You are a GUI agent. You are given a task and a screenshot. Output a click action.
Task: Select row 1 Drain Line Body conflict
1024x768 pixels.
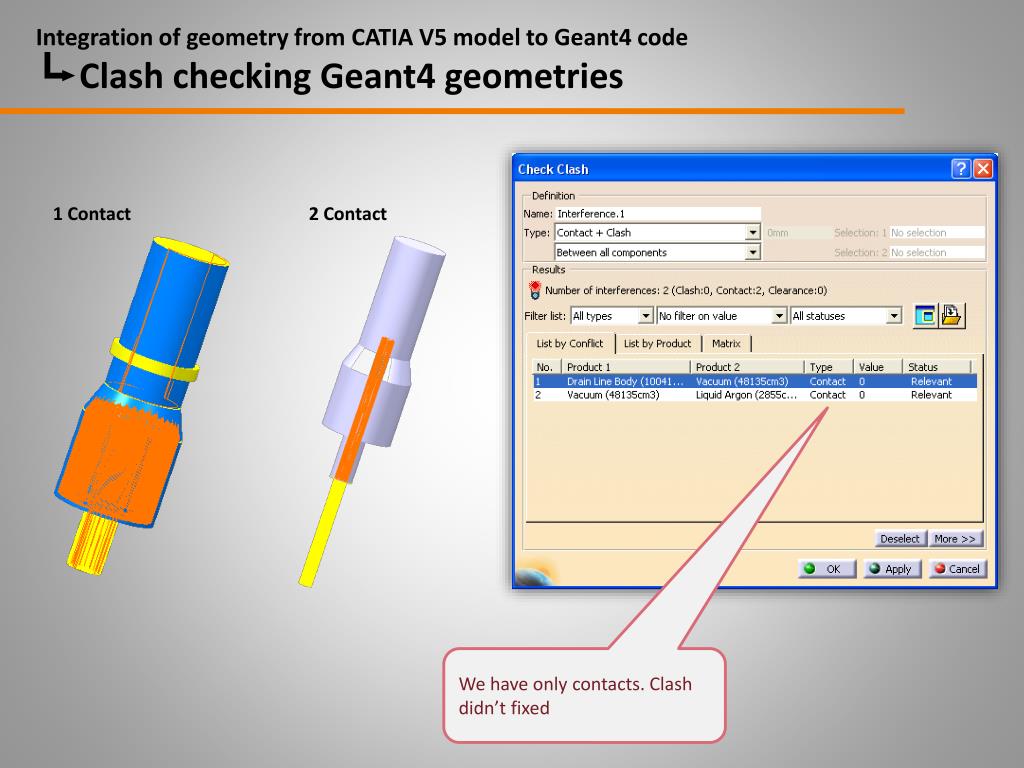click(x=755, y=381)
